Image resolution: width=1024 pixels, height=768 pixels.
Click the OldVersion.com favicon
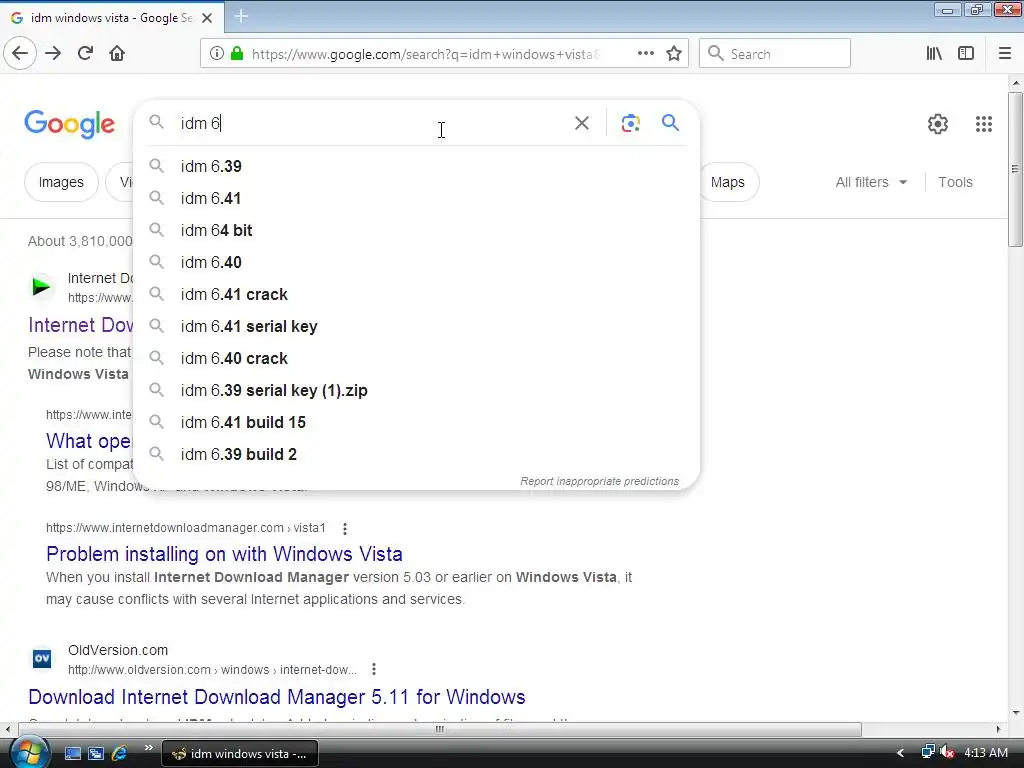(42, 658)
